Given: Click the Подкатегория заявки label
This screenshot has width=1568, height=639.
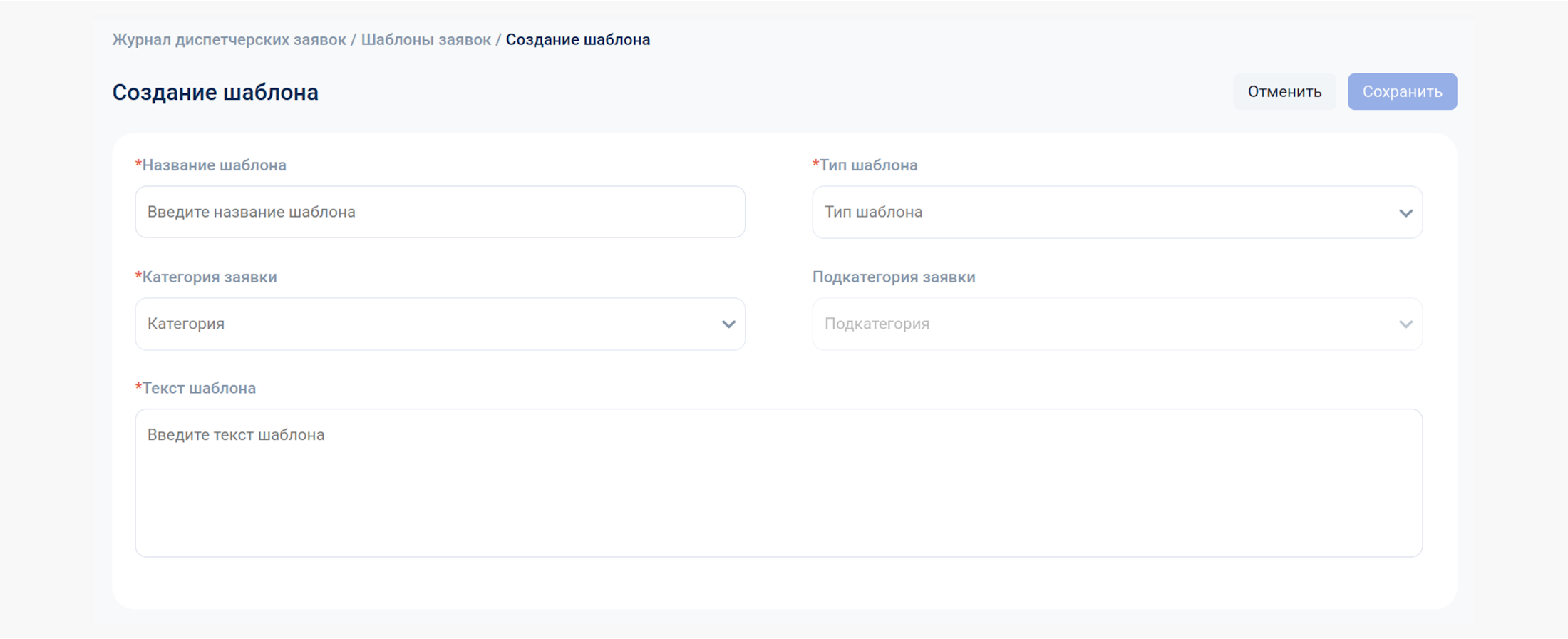Looking at the screenshot, I should coord(893,277).
